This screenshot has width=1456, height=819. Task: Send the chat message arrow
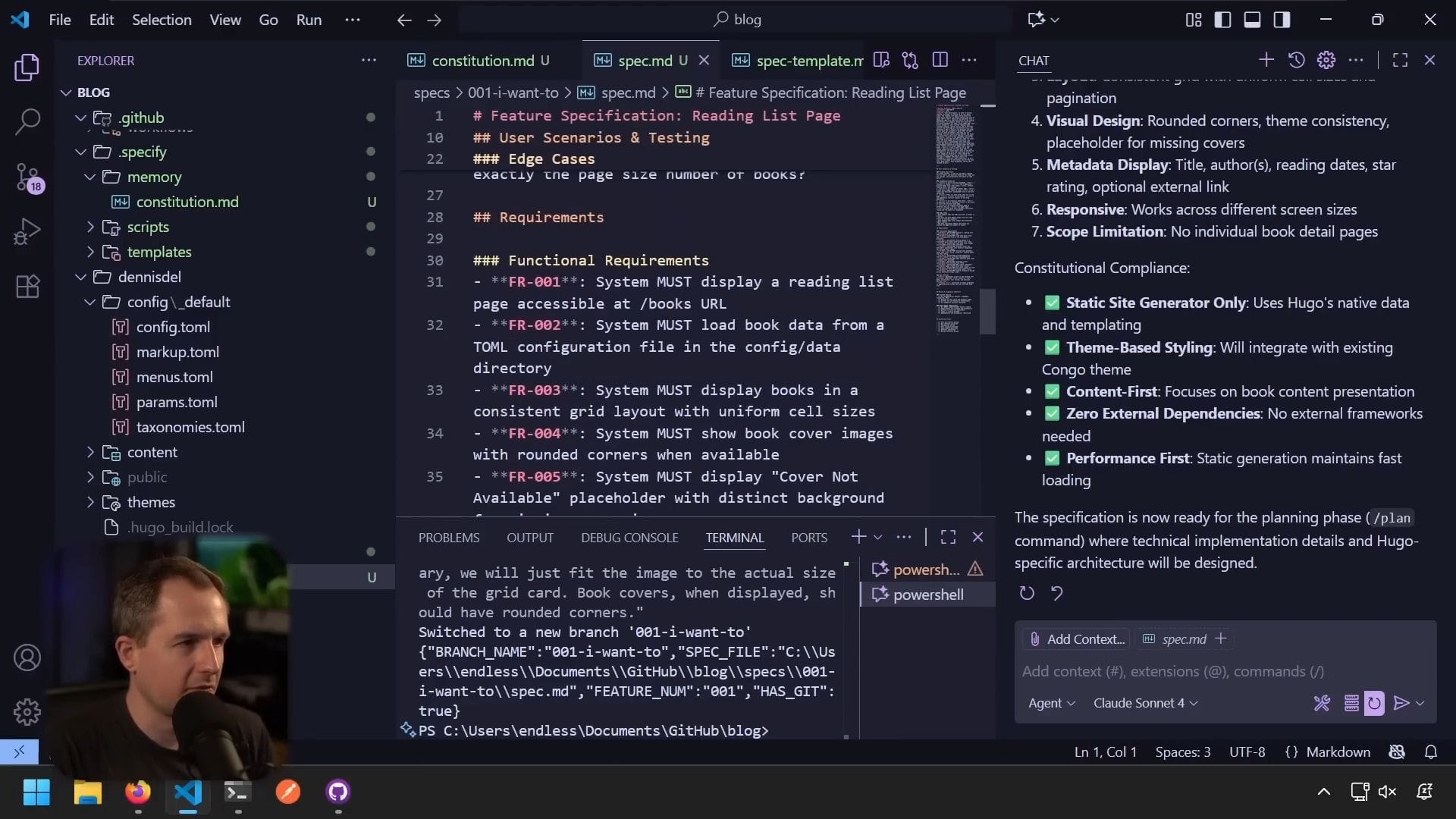(1401, 703)
